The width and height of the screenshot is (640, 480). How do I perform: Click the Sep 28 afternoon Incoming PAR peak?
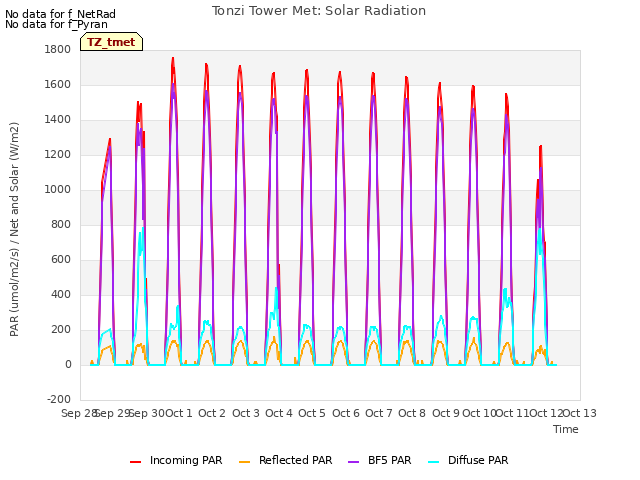coord(110,140)
